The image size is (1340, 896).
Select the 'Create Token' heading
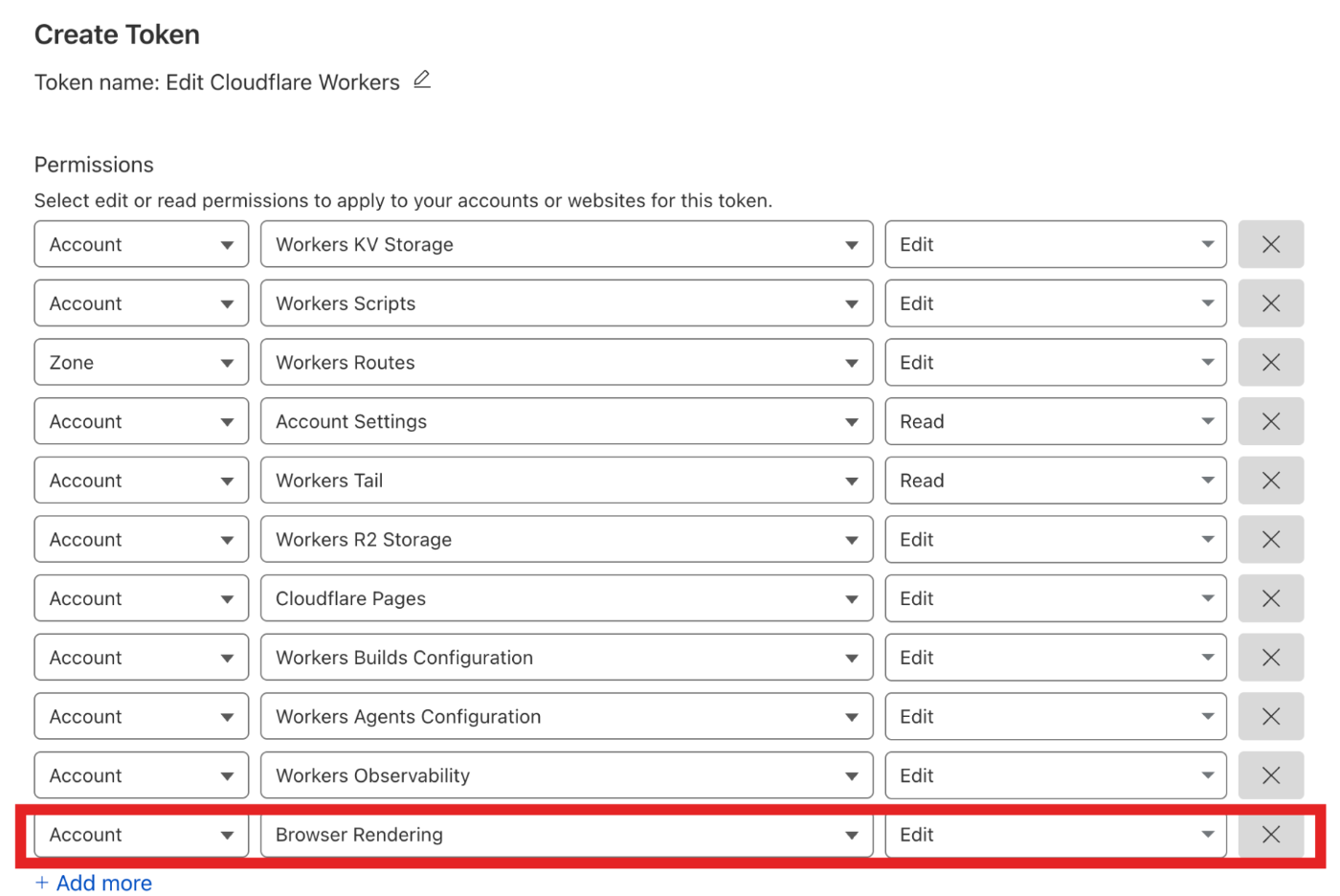pyautogui.click(x=117, y=34)
